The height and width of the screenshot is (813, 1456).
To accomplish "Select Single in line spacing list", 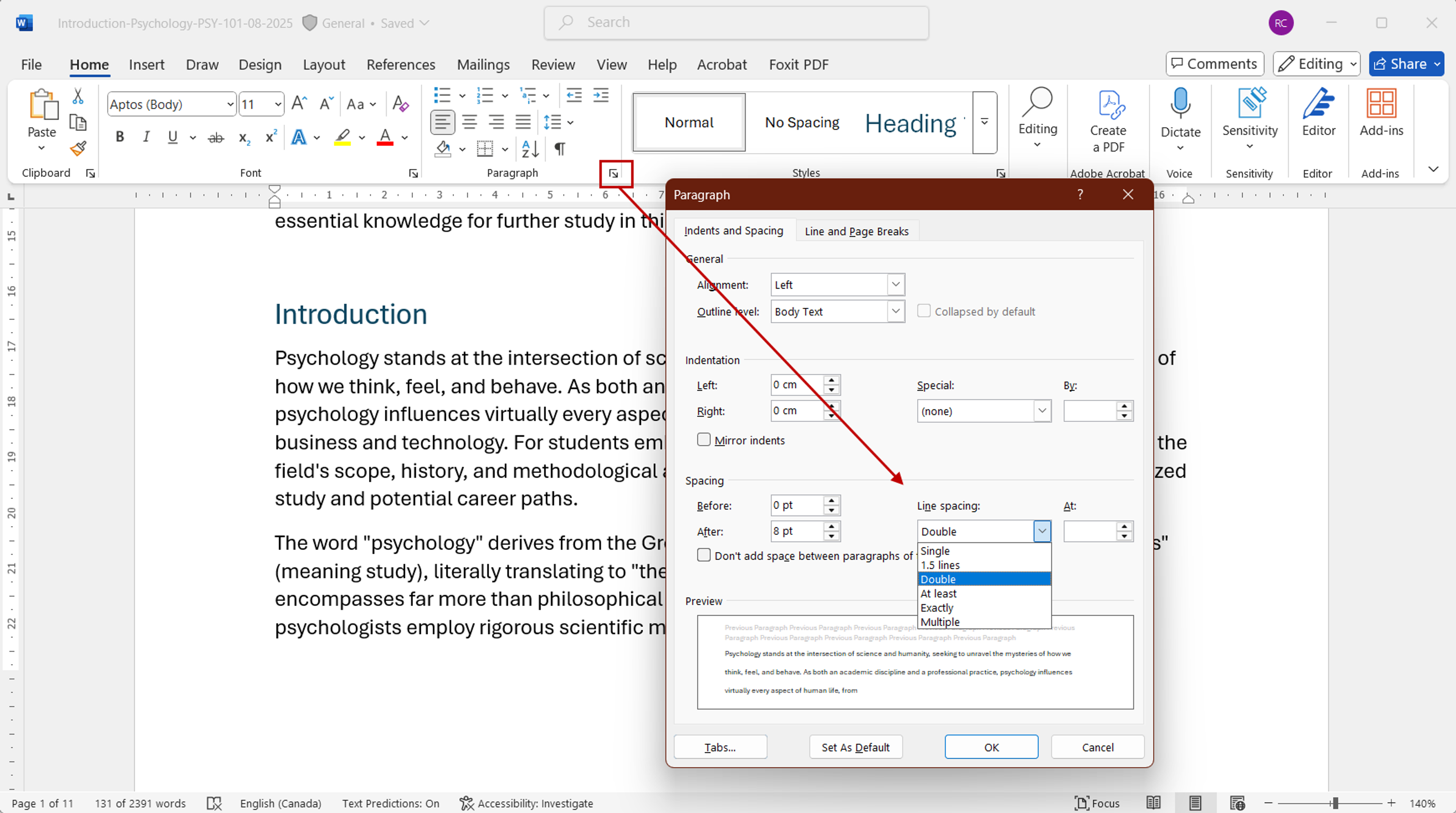I will pos(984,550).
